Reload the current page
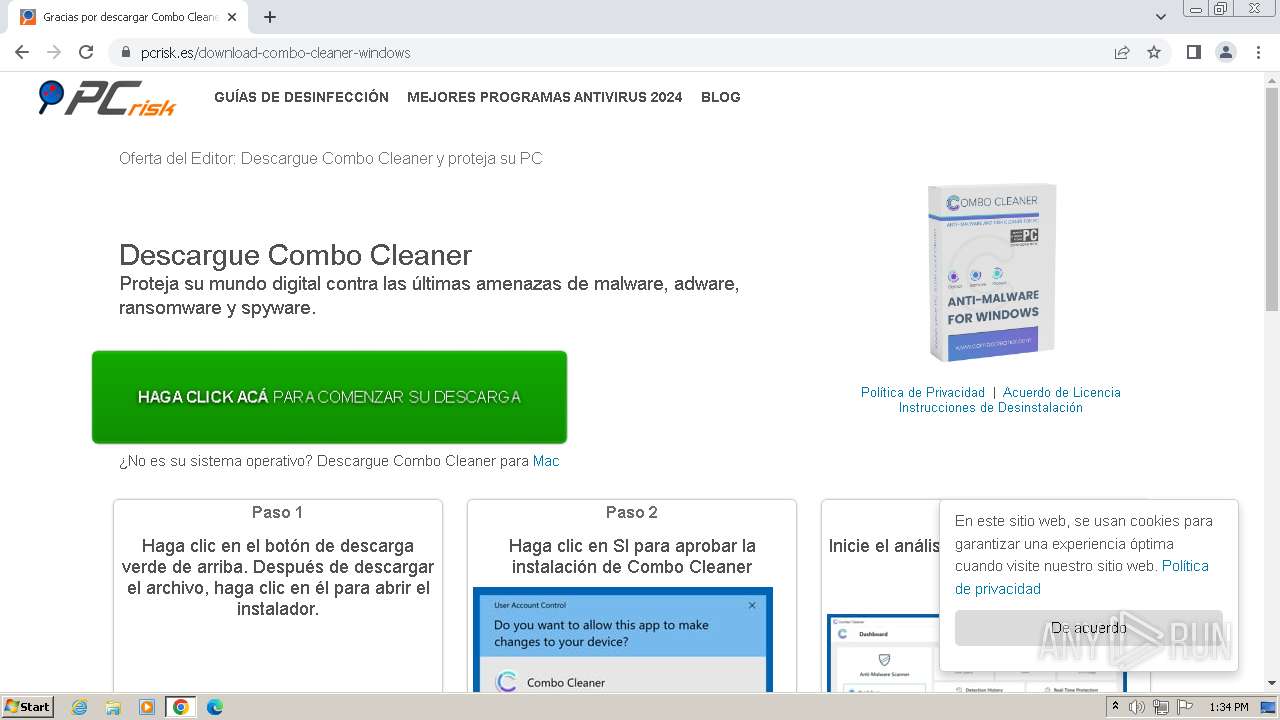 (86, 53)
